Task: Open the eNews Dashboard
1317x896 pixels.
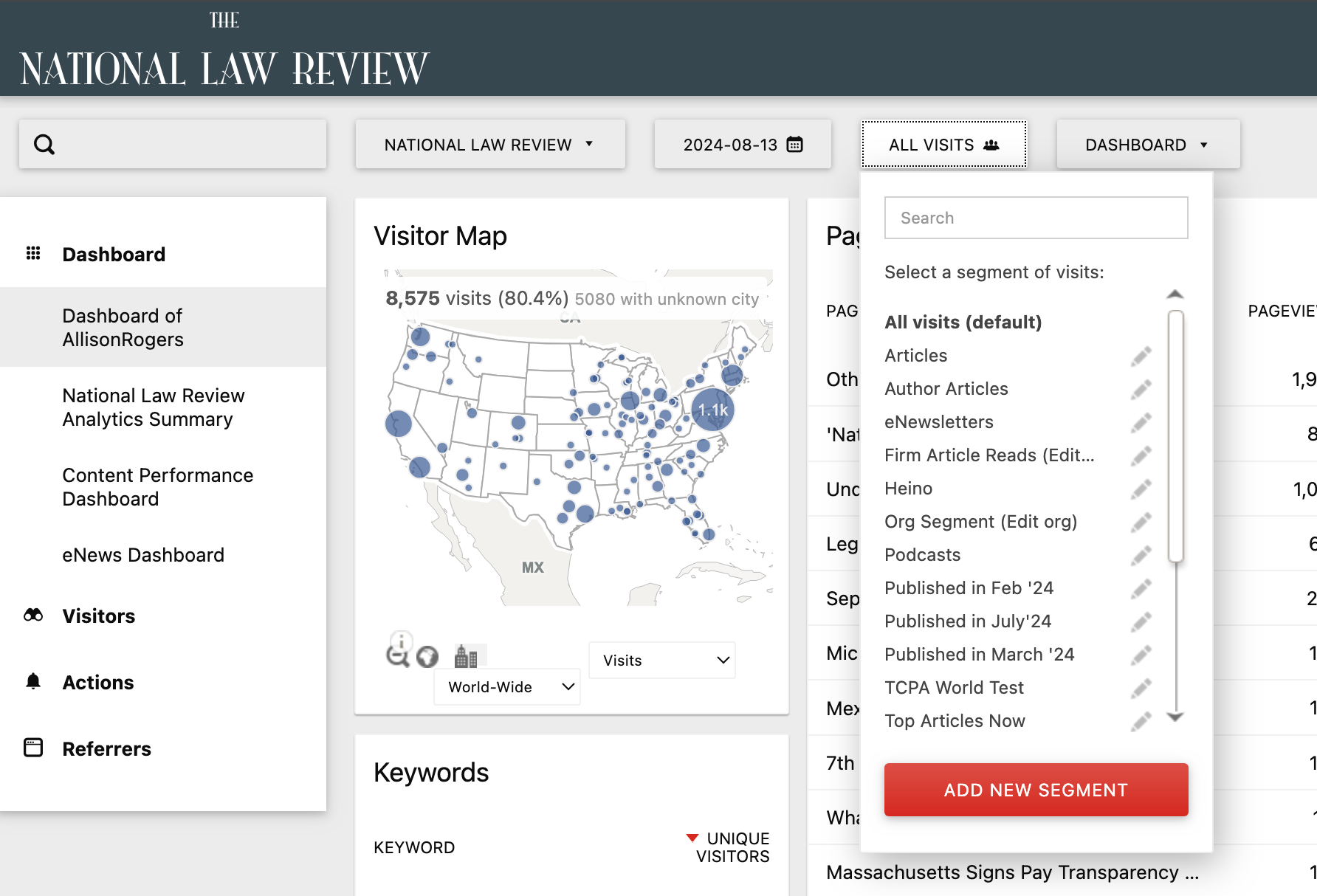Action: 143,555
